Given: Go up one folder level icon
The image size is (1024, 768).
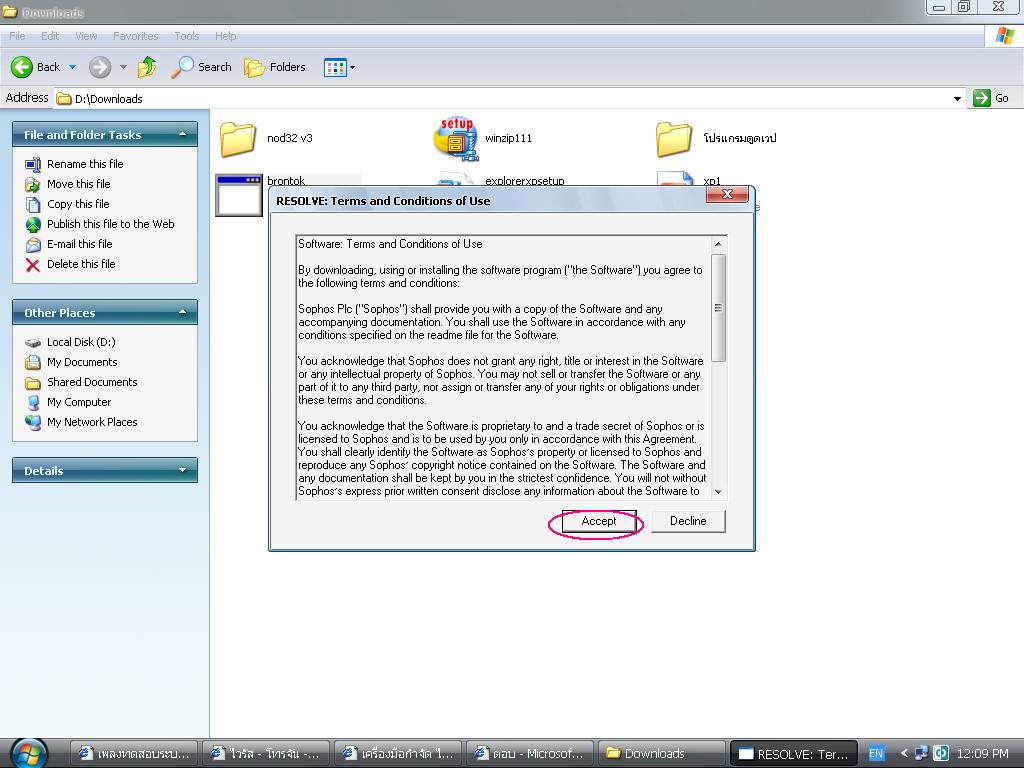Looking at the screenshot, I should coord(147,67).
